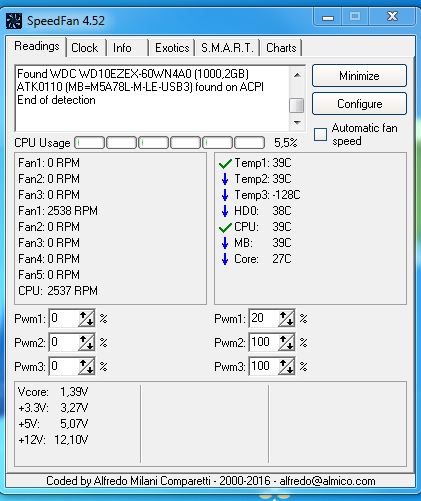421x501 pixels.
Task: Click the green check icon beside CPU temperature
Action: [225, 227]
